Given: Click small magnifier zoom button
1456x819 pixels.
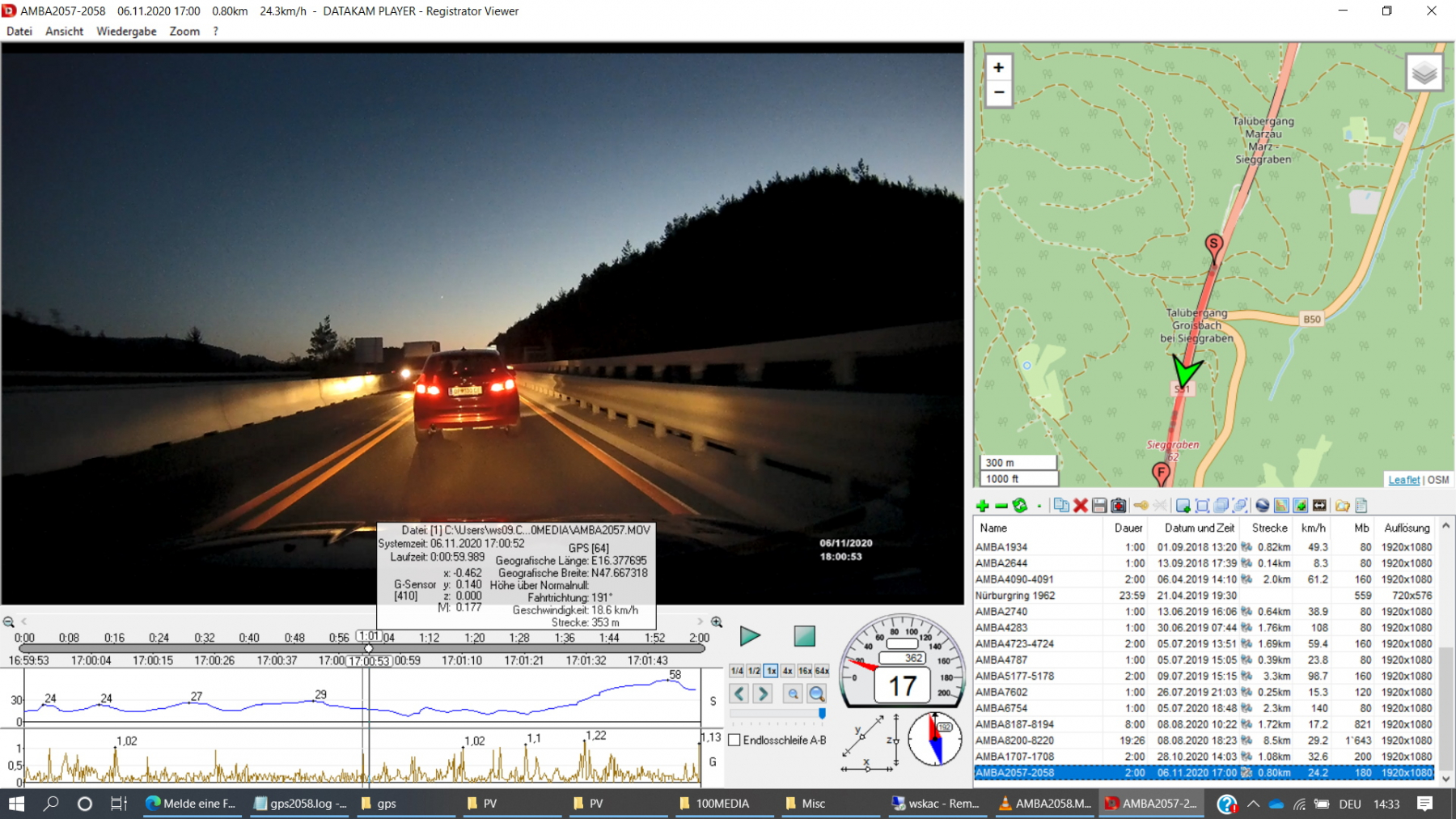Looking at the screenshot, I should pyautogui.click(x=794, y=694).
